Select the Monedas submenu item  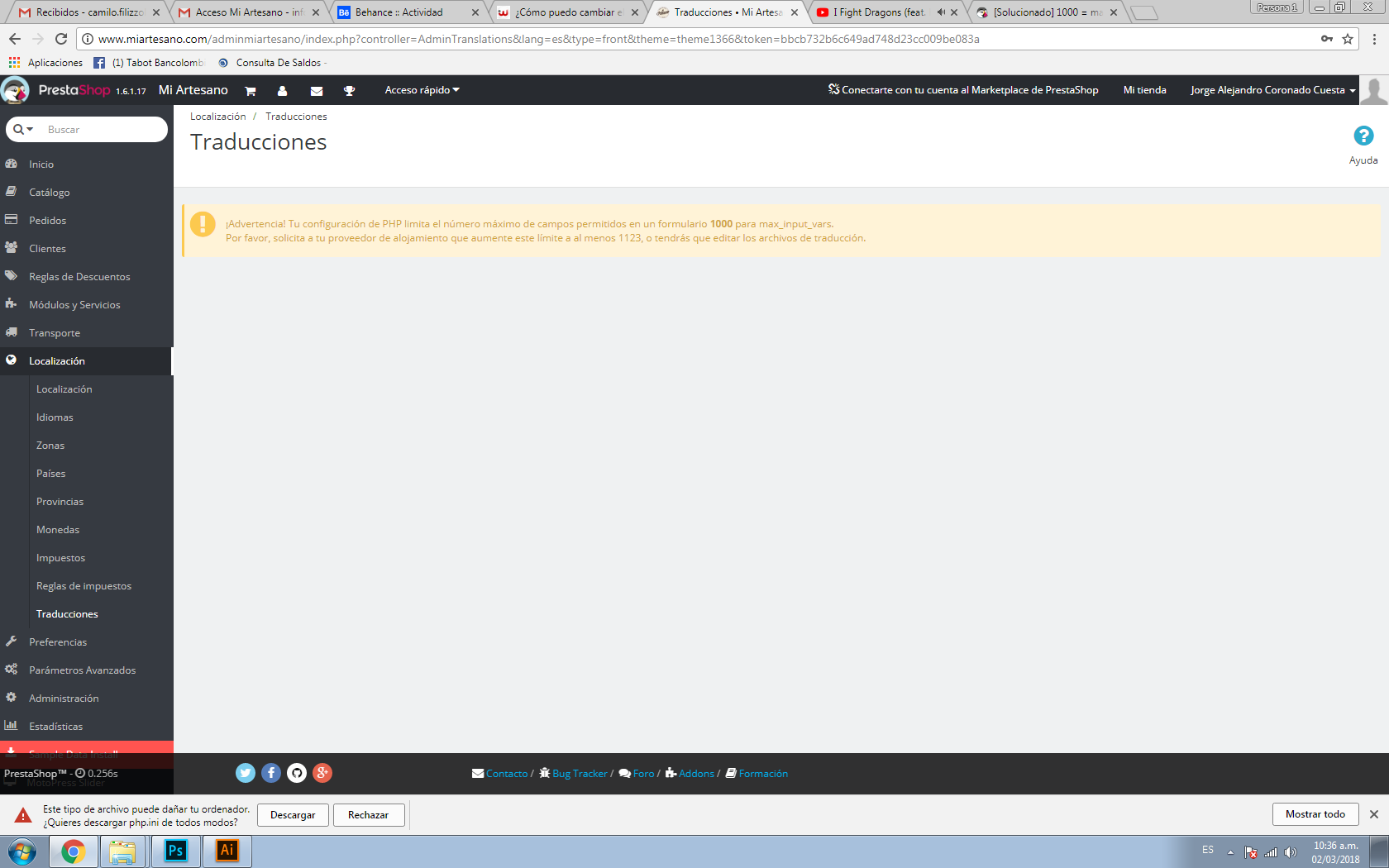pos(58,530)
